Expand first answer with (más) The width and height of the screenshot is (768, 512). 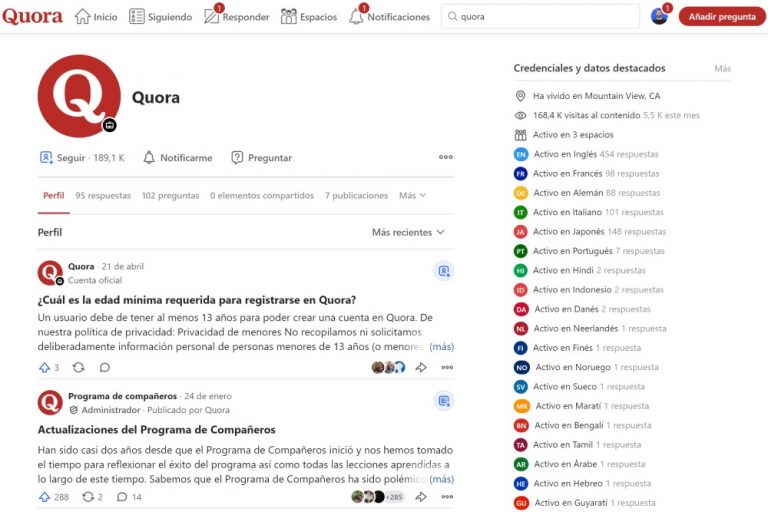pyautogui.click(x=441, y=346)
